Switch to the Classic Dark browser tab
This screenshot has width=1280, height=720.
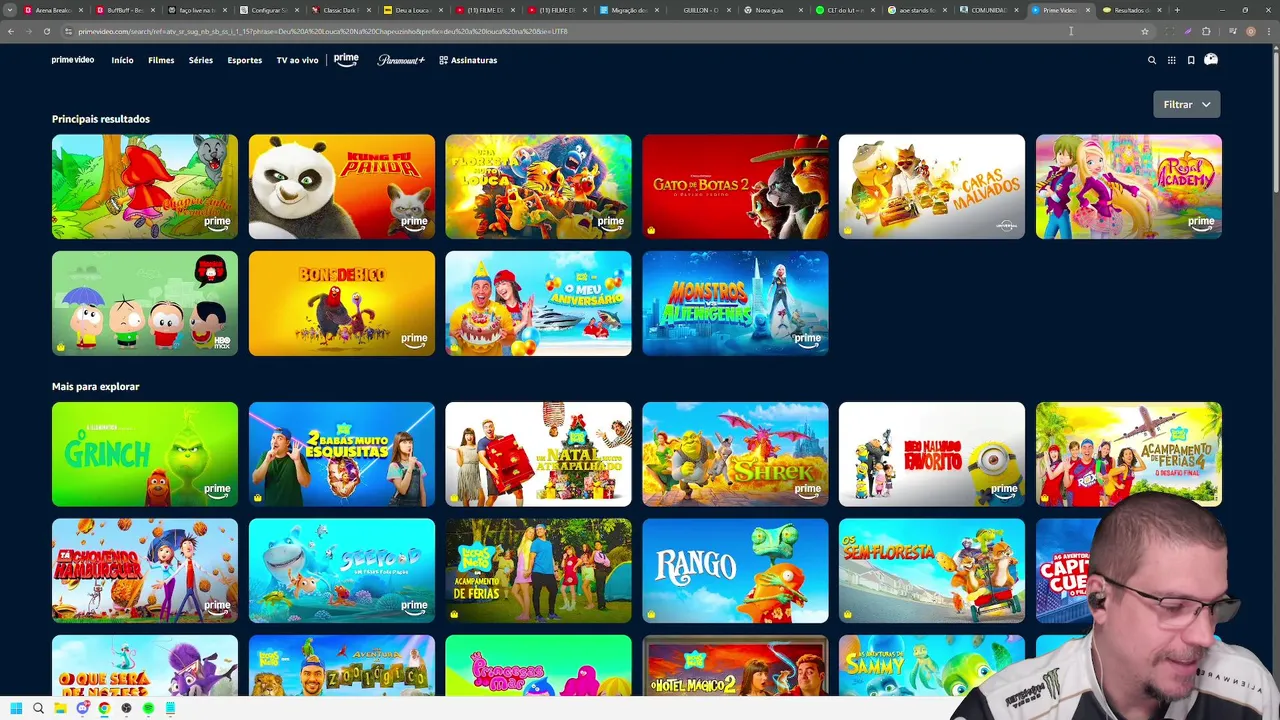(340, 10)
